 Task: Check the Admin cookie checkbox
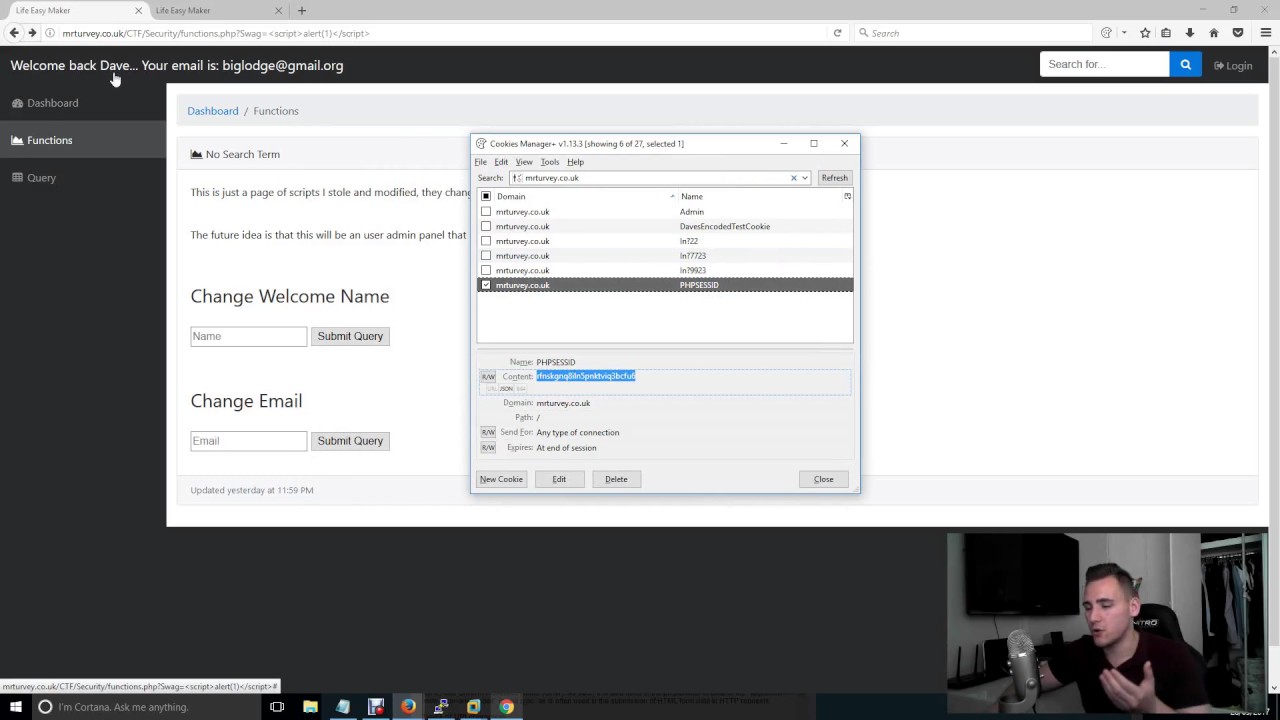coord(486,212)
